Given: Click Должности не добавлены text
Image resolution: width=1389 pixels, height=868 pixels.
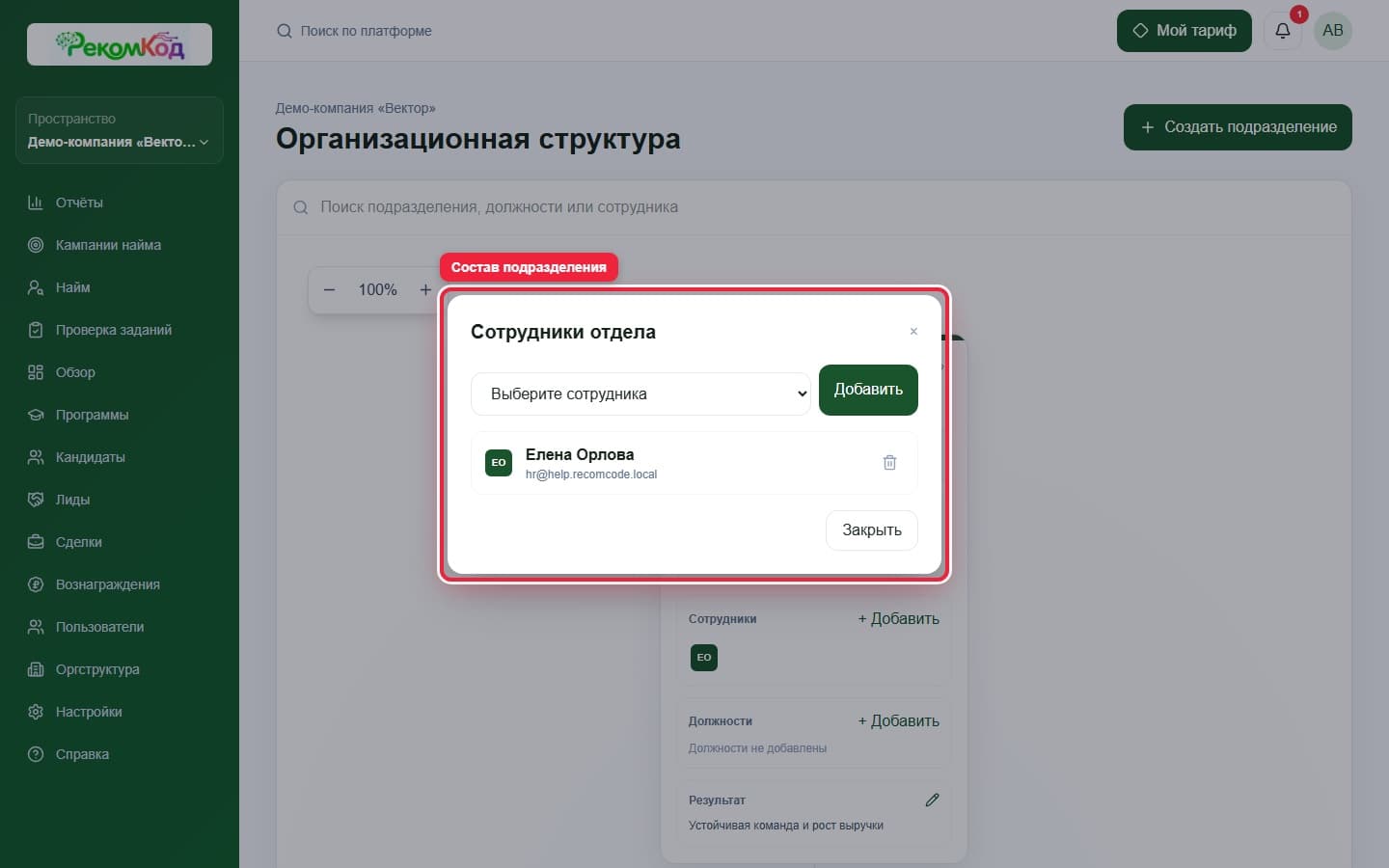Looking at the screenshot, I should [x=757, y=748].
